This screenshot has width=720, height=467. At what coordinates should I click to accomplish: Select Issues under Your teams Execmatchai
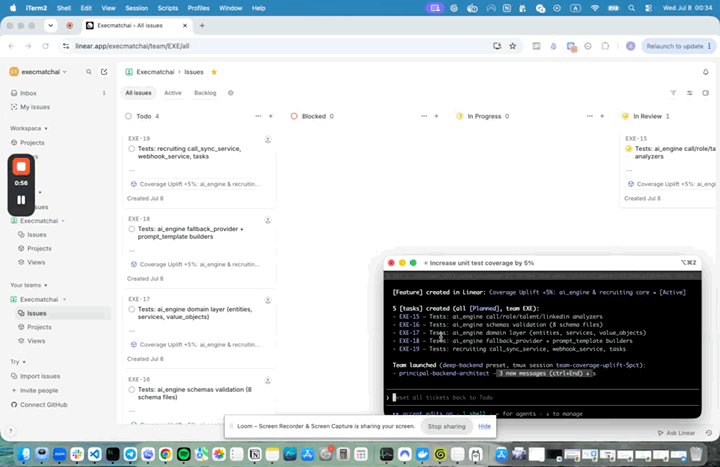tap(62, 313)
